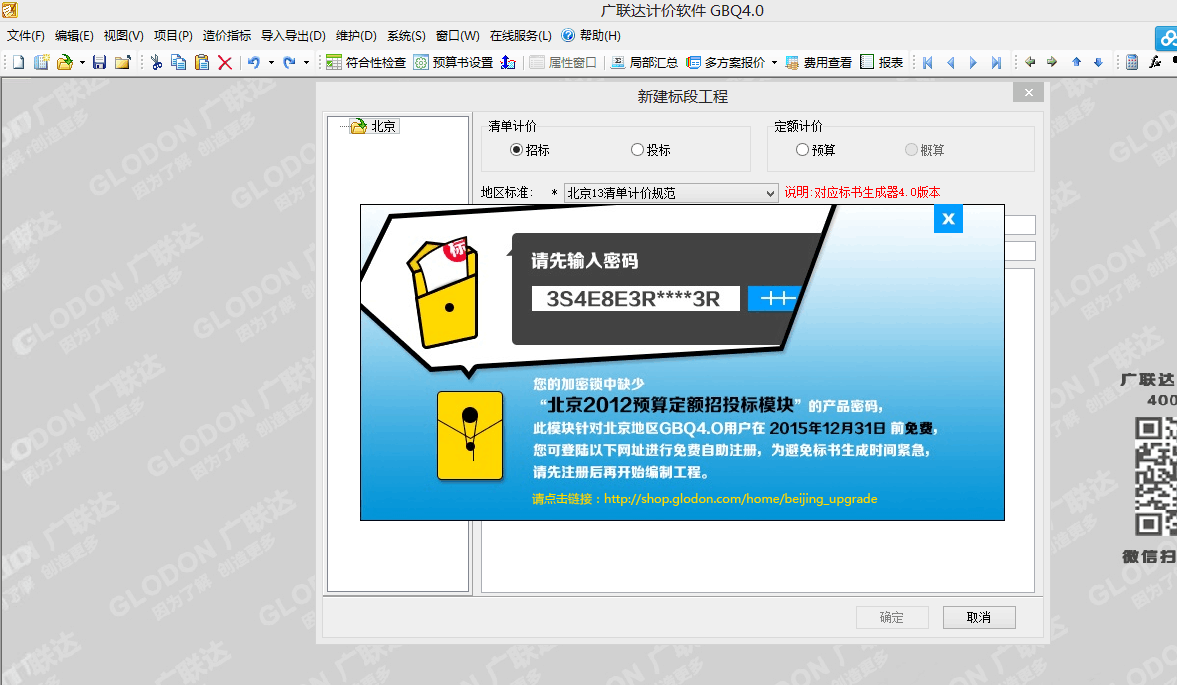Go to next record blue arrow

(973, 62)
